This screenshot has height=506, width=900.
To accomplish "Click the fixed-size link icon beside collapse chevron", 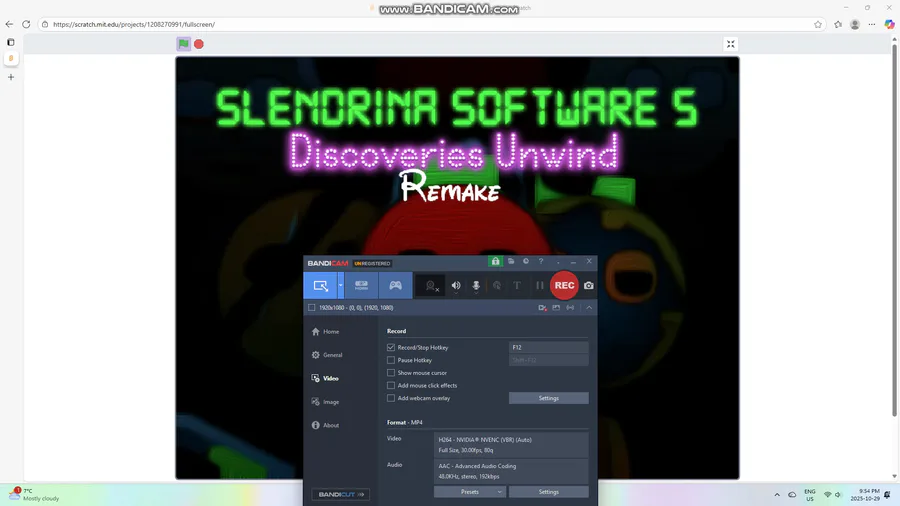I will [x=570, y=308].
